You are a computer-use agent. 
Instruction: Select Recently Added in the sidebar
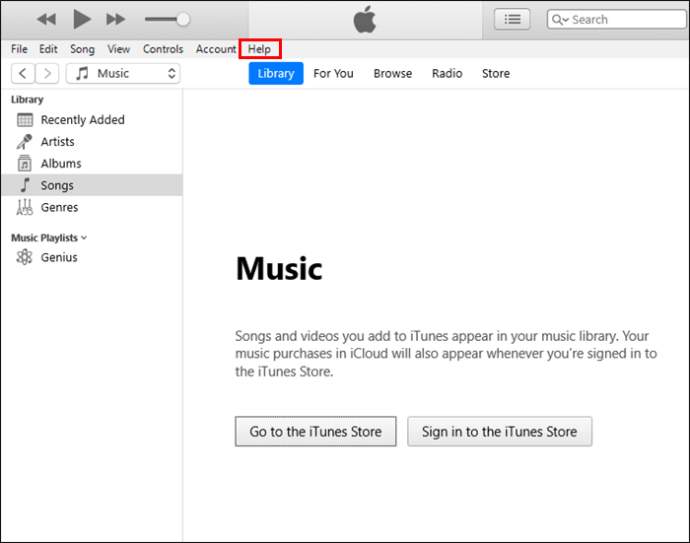click(92, 120)
